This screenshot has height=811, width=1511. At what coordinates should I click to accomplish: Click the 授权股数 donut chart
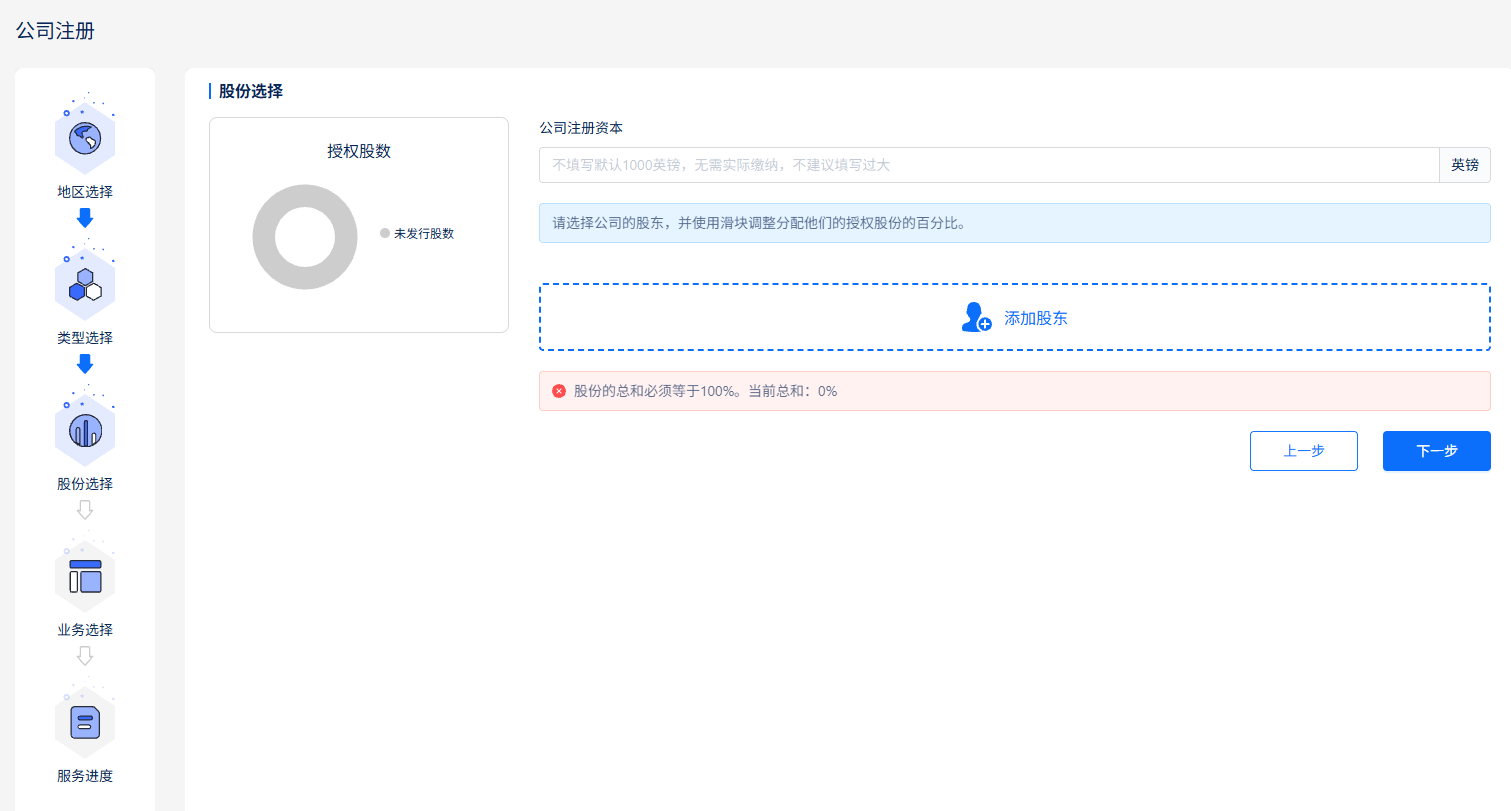click(305, 236)
